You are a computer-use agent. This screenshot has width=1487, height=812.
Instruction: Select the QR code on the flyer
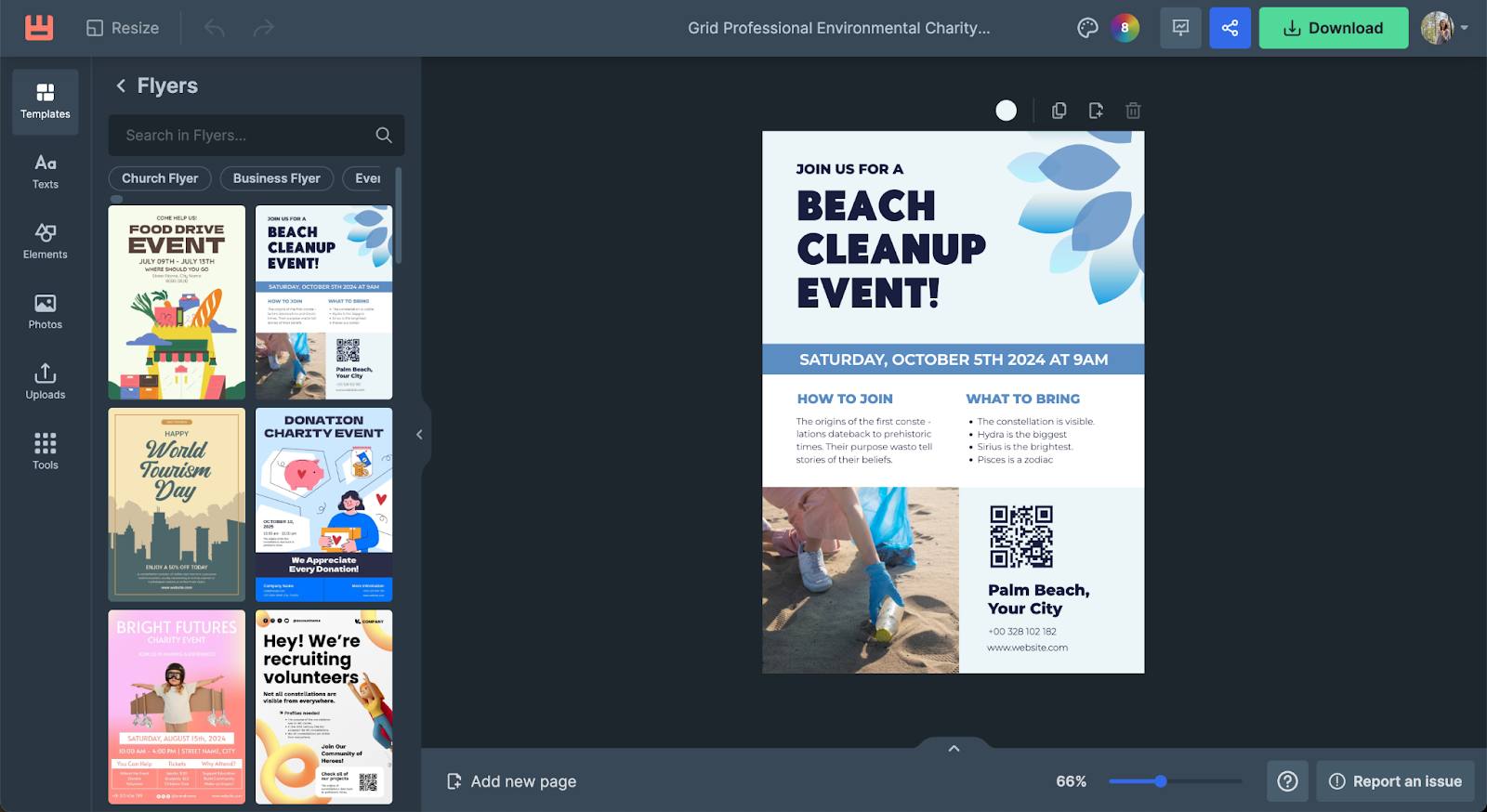point(1021,536)
